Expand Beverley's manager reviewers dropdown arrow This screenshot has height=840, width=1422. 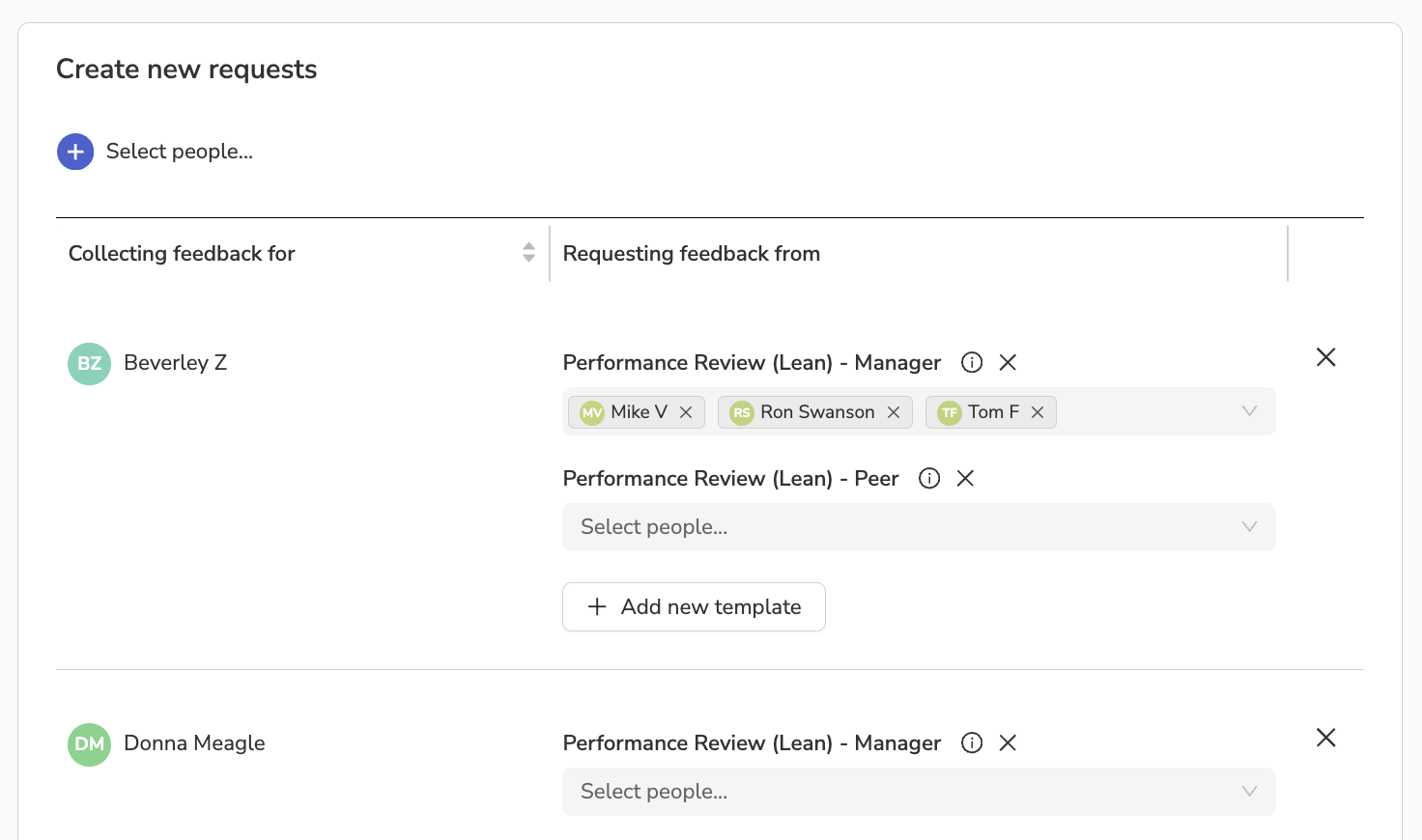coord(1249,411)
